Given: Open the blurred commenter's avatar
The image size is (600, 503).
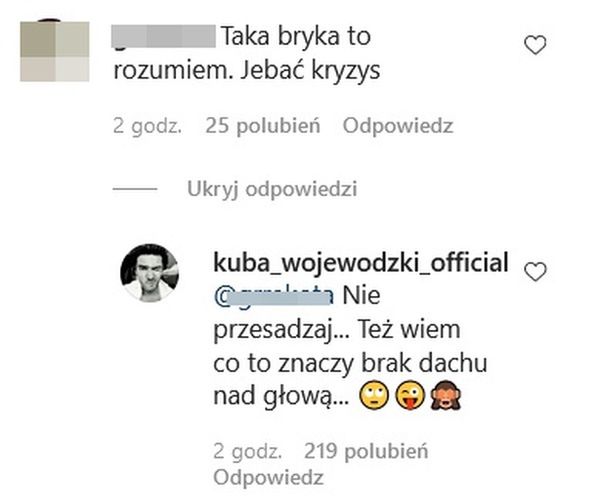Looking at the screenshot, I should [55, 51].
